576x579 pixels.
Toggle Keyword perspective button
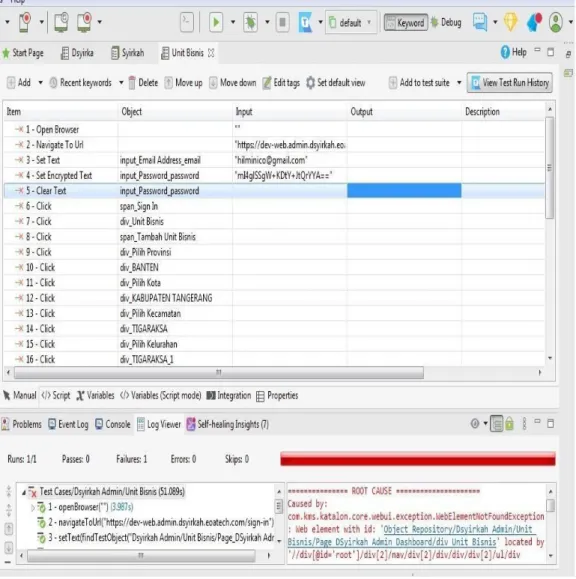click(x=406, y=23)
